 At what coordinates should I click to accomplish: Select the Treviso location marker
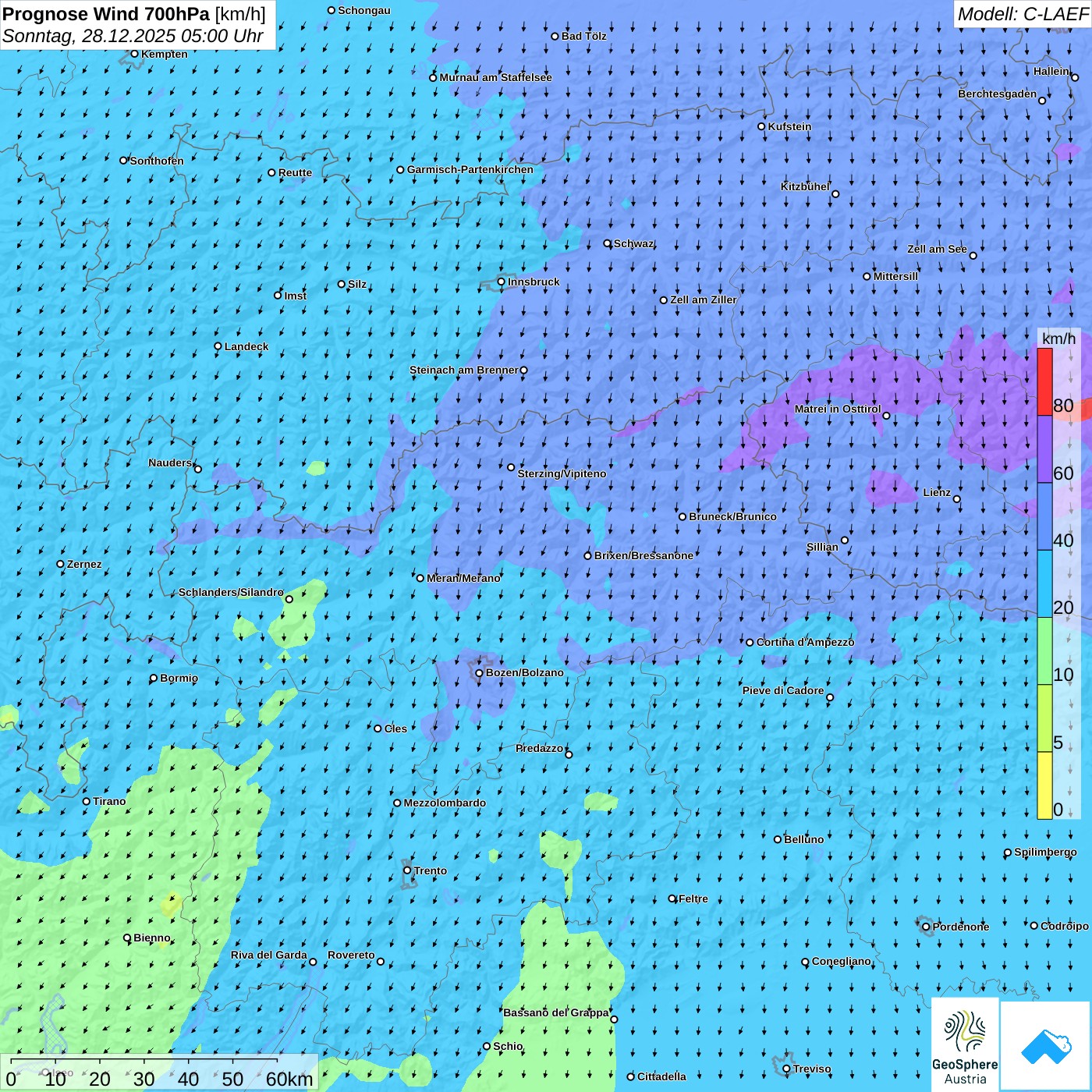point(787,1069)
